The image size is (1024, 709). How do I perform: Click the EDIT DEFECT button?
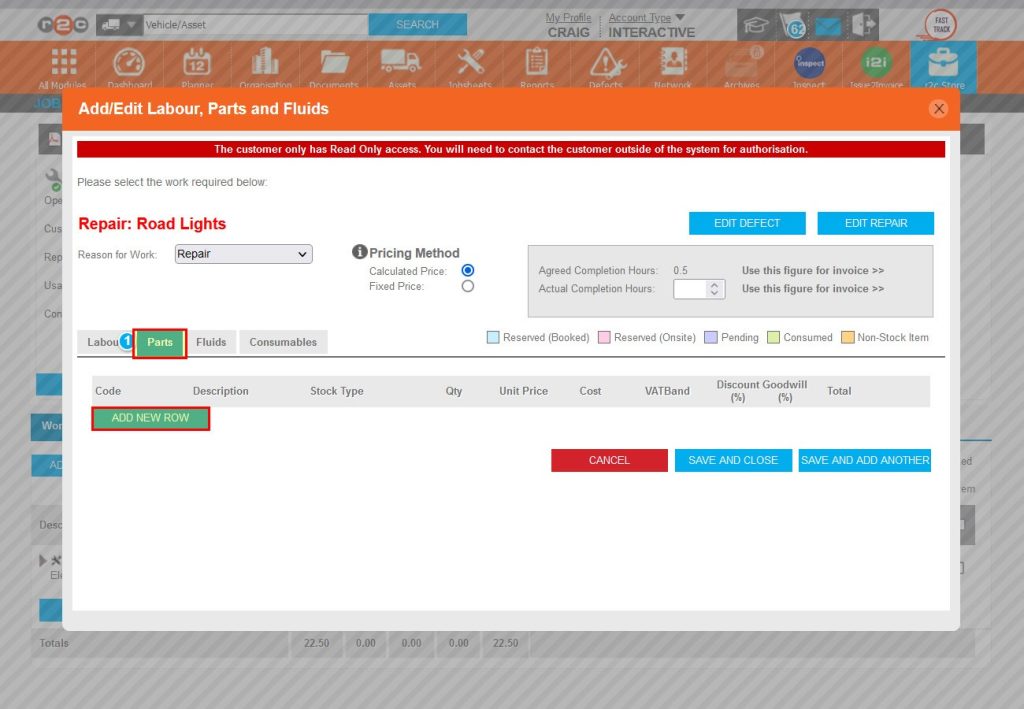point(746,223)
